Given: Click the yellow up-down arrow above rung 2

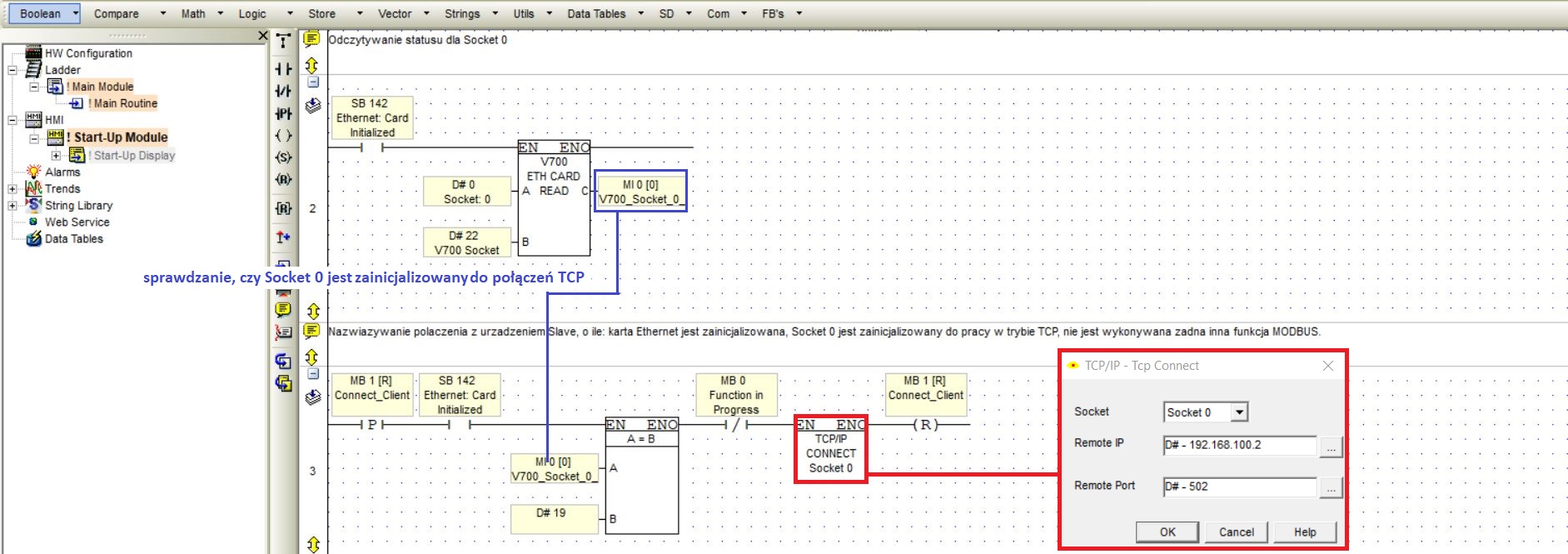Looking at the screenshot, I should point(312,65).
